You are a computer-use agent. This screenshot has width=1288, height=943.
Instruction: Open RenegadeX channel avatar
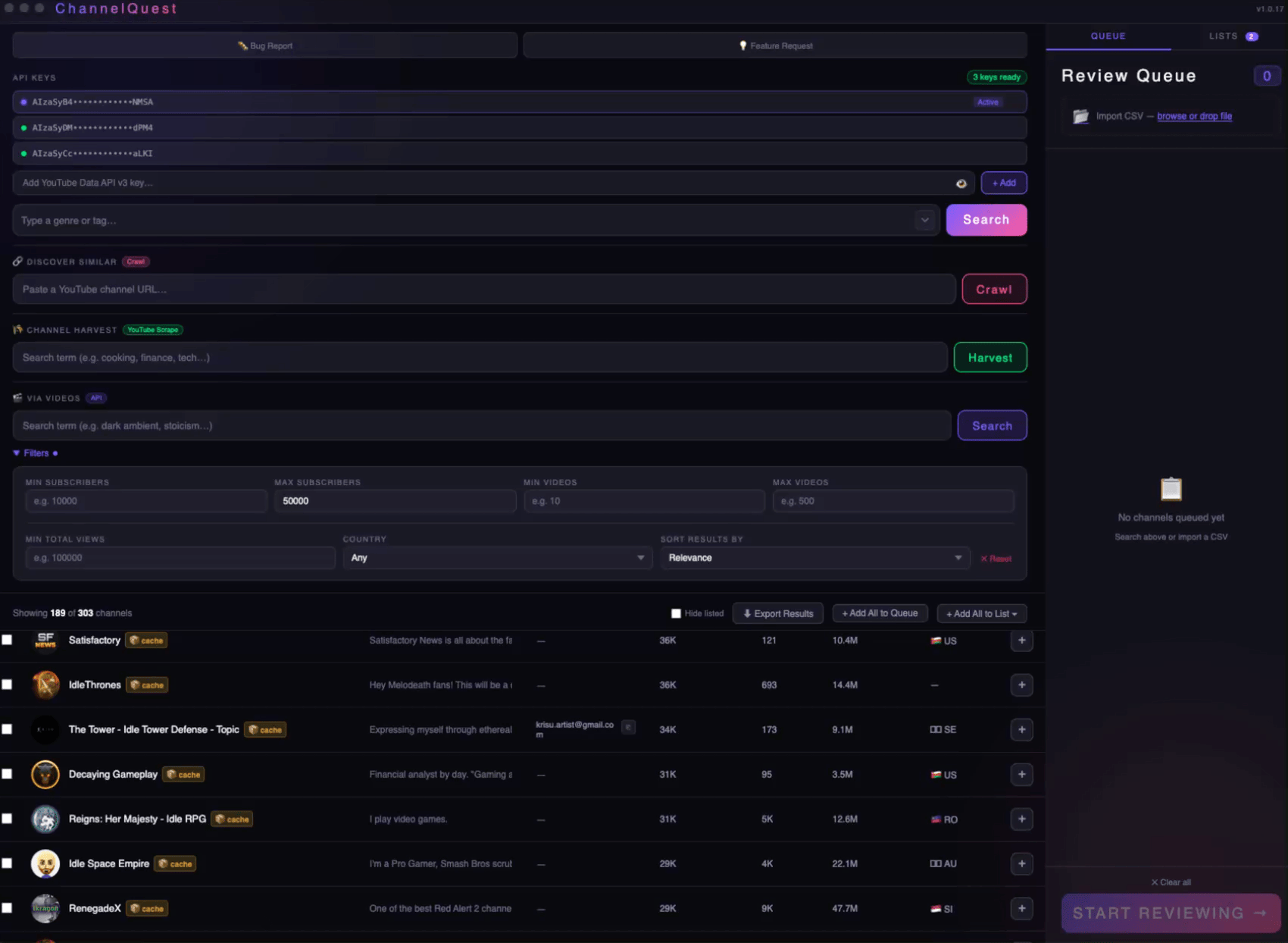45,909
